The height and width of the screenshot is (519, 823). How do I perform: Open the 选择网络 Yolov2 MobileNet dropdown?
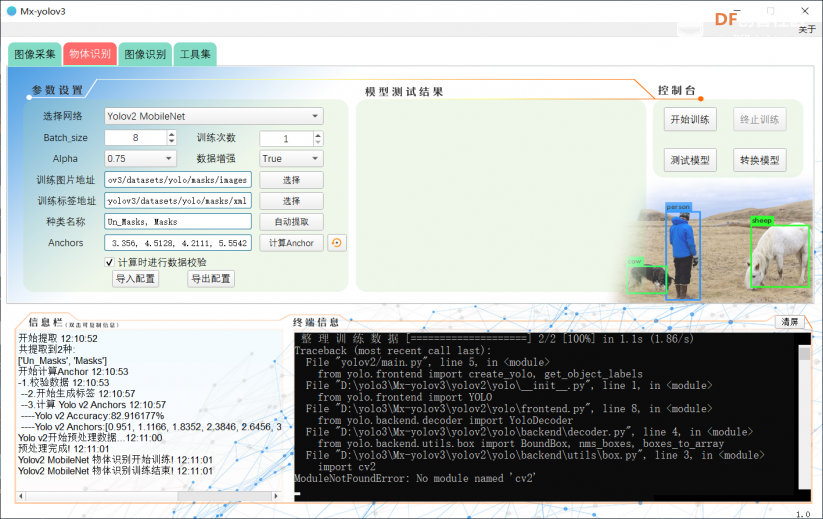[214, 116]
